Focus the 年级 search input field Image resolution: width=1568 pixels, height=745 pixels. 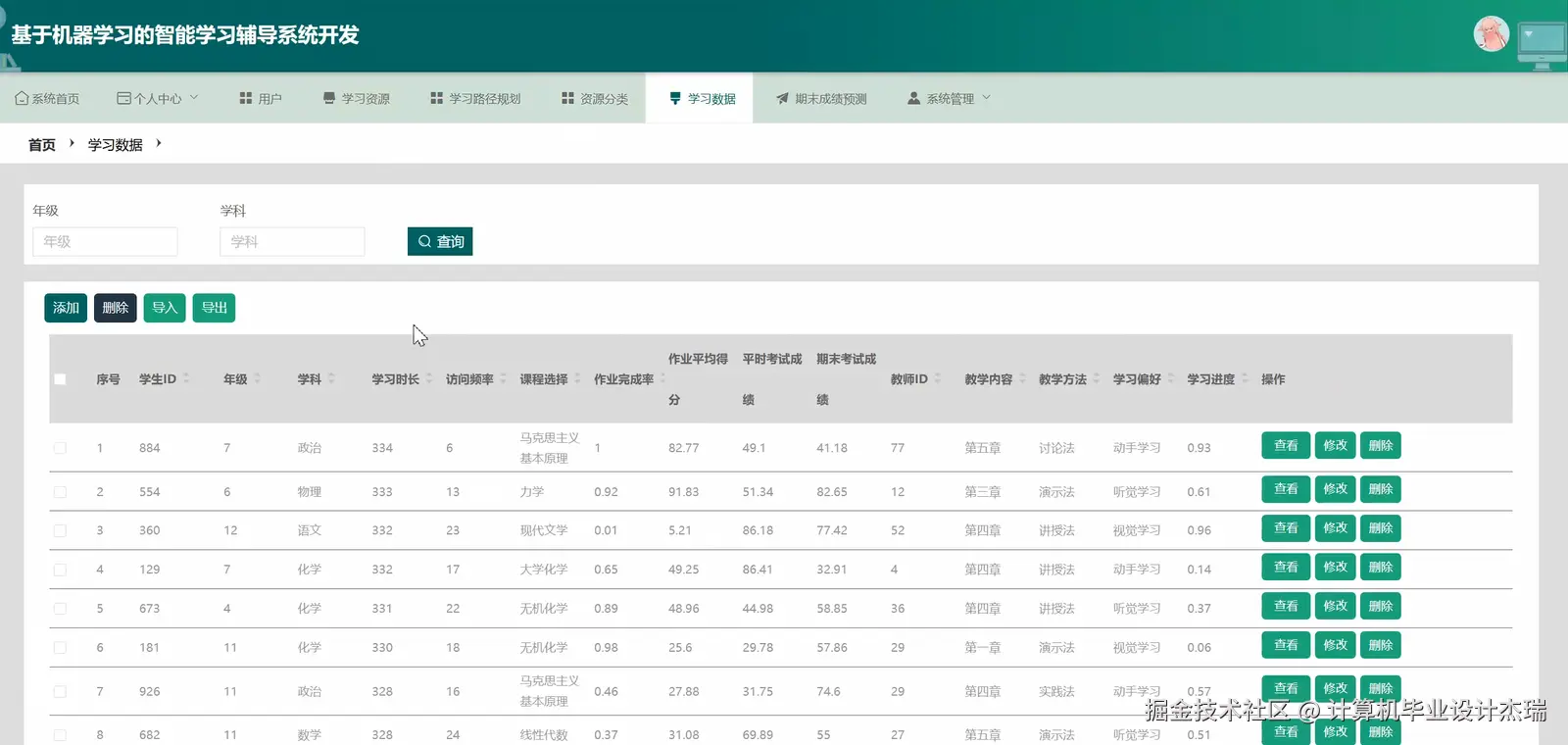pyautogui.click(x=105, y=241)
